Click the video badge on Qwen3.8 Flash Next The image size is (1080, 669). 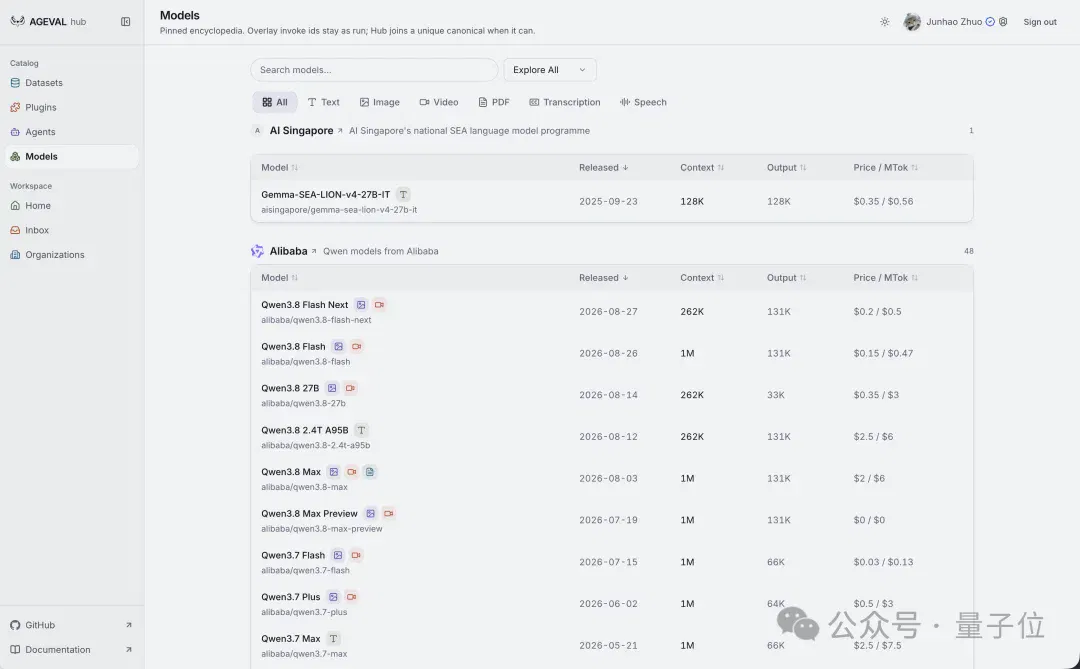click(379, 305)
